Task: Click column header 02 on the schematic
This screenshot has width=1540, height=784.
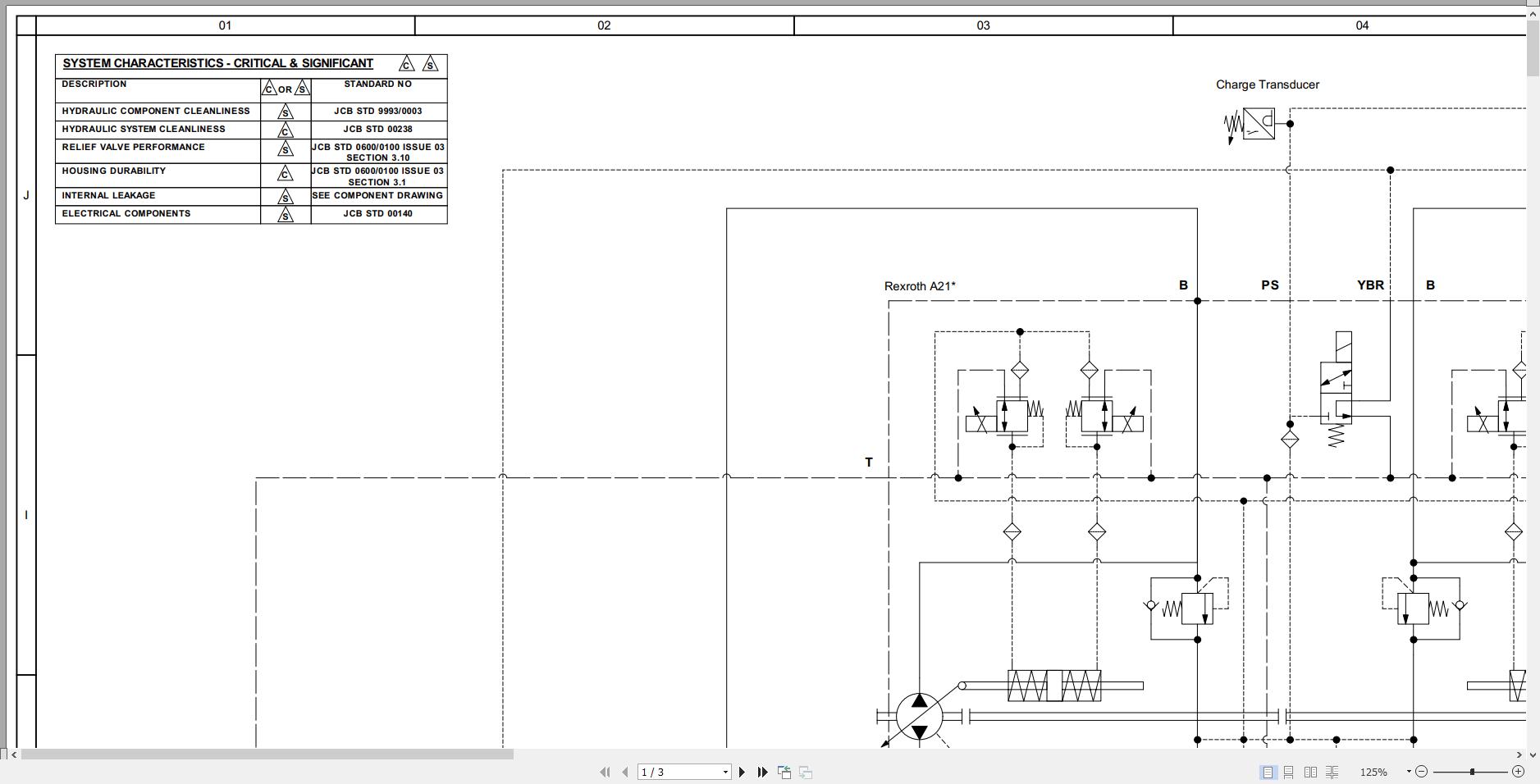Action: [605, 25]
